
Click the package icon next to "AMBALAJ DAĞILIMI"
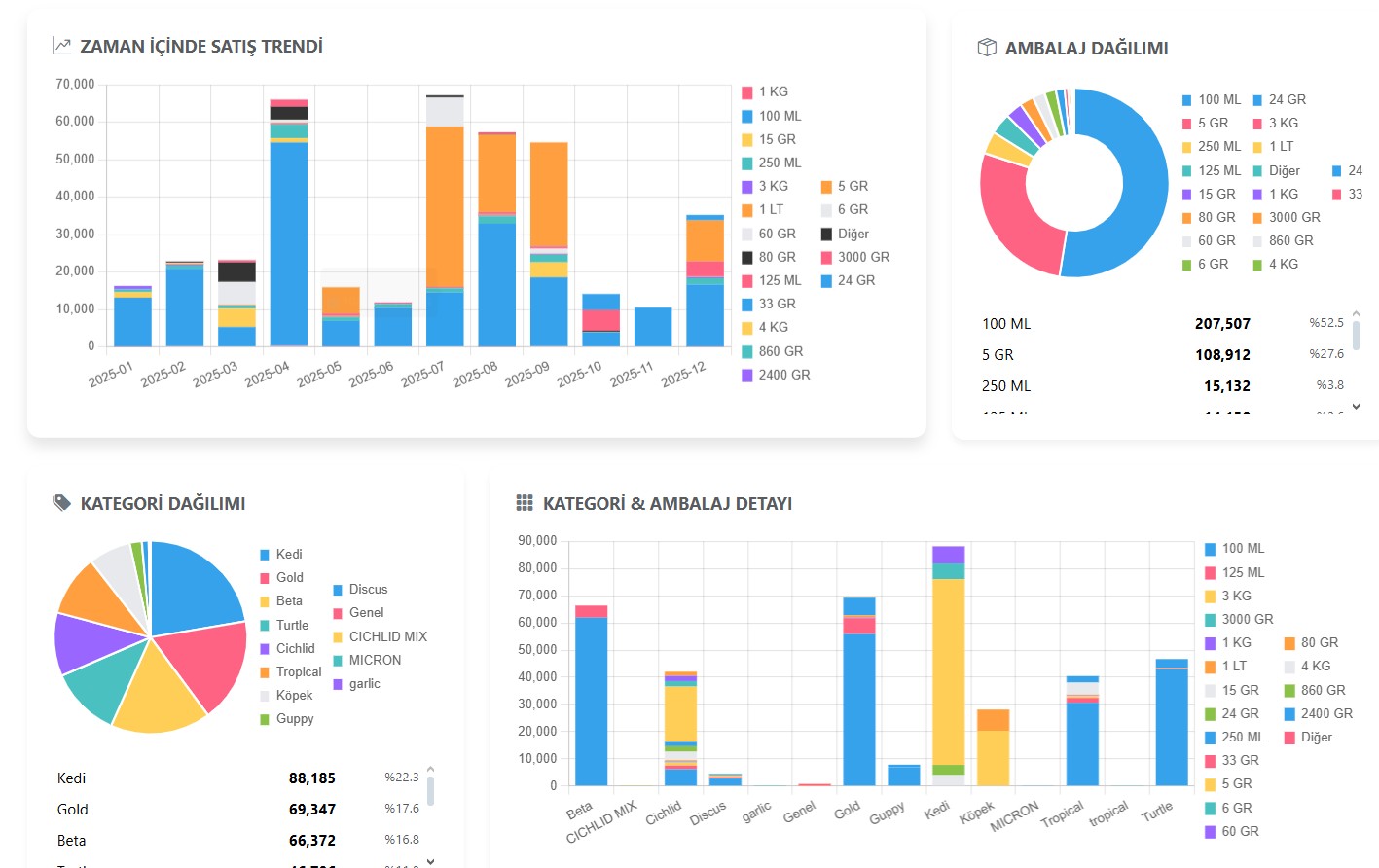coord(988,46)
